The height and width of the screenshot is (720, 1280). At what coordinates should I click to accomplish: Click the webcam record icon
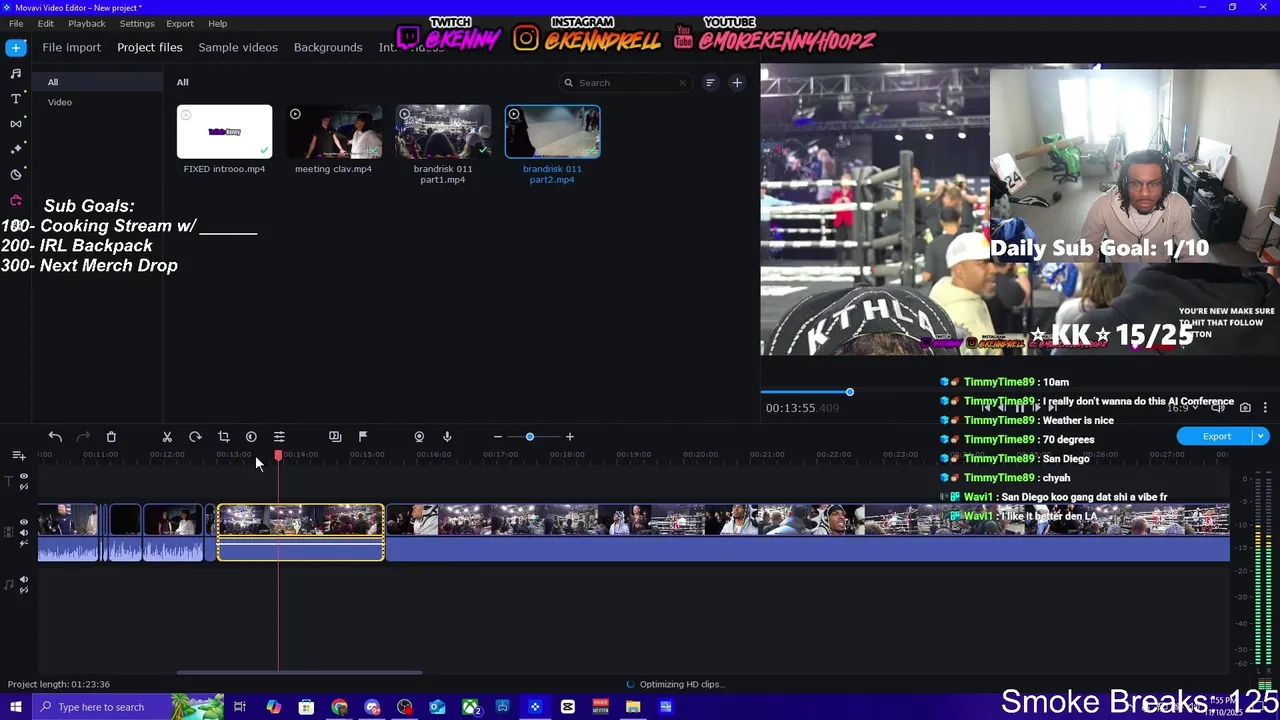[x=419, y=437]
